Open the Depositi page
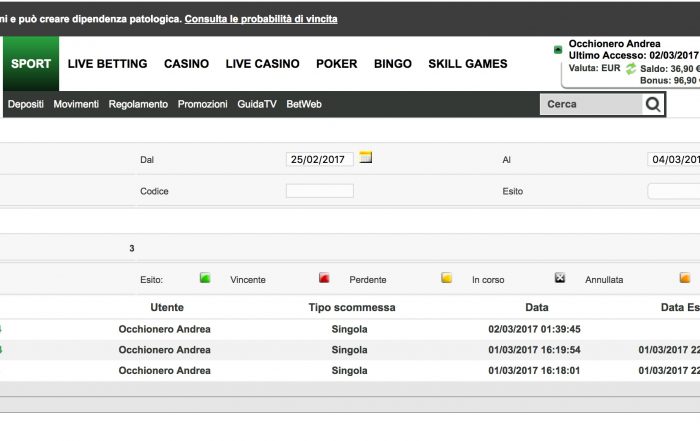This screenshot has width=700, height=441. click(x=26, y=104)
